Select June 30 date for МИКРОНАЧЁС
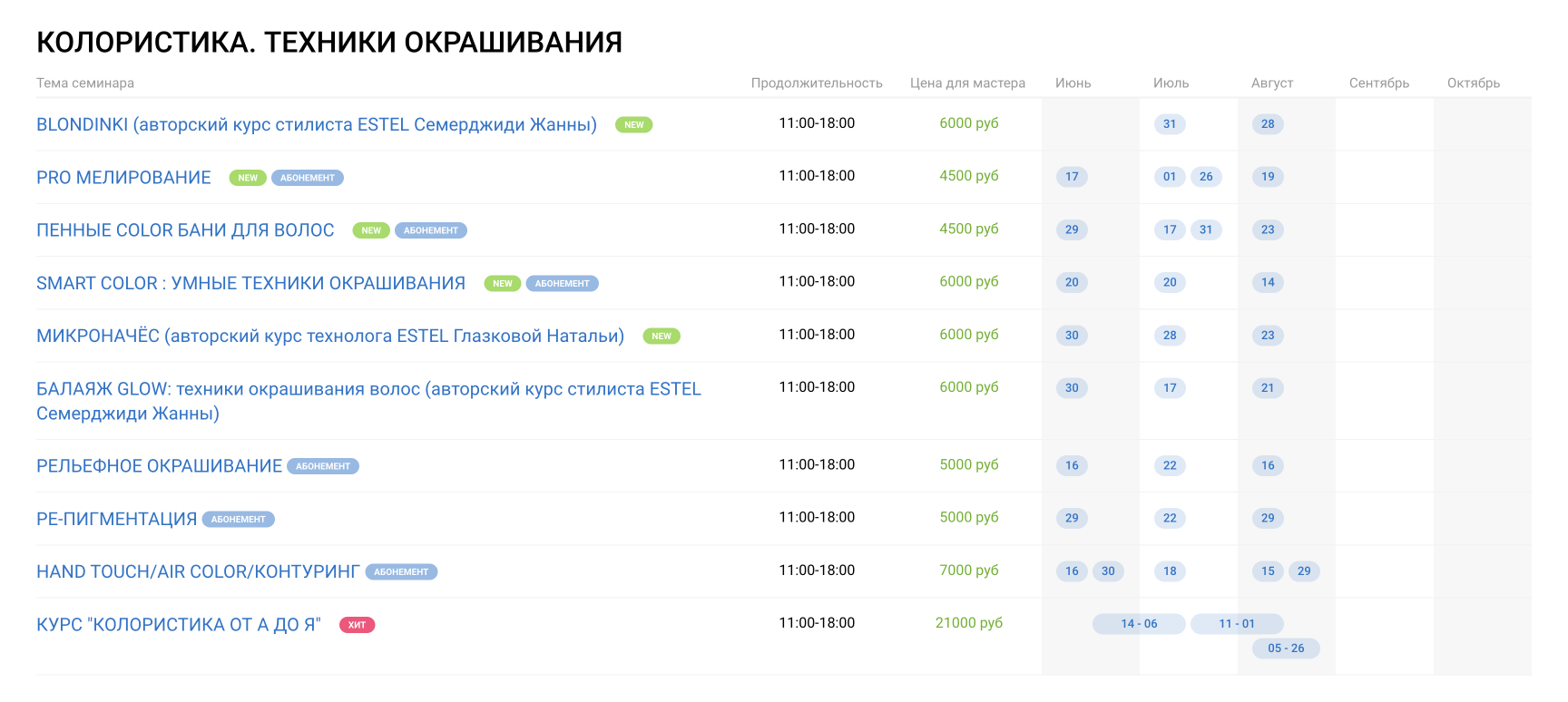Image resolution: width=1568 pixels, height=702 pixels. pyautogui.click(x=1072, y=335)
